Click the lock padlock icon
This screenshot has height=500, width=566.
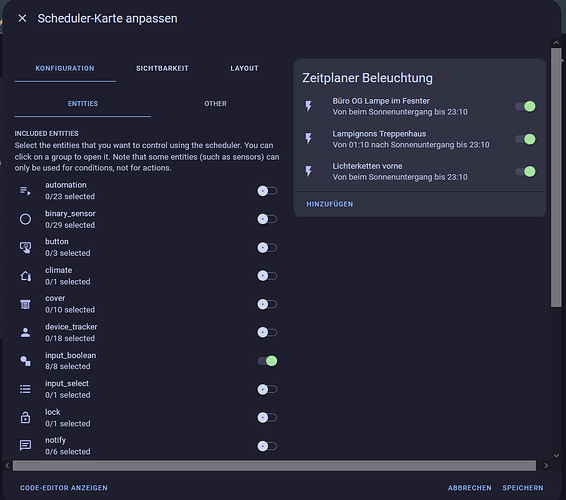click(25, 418)
